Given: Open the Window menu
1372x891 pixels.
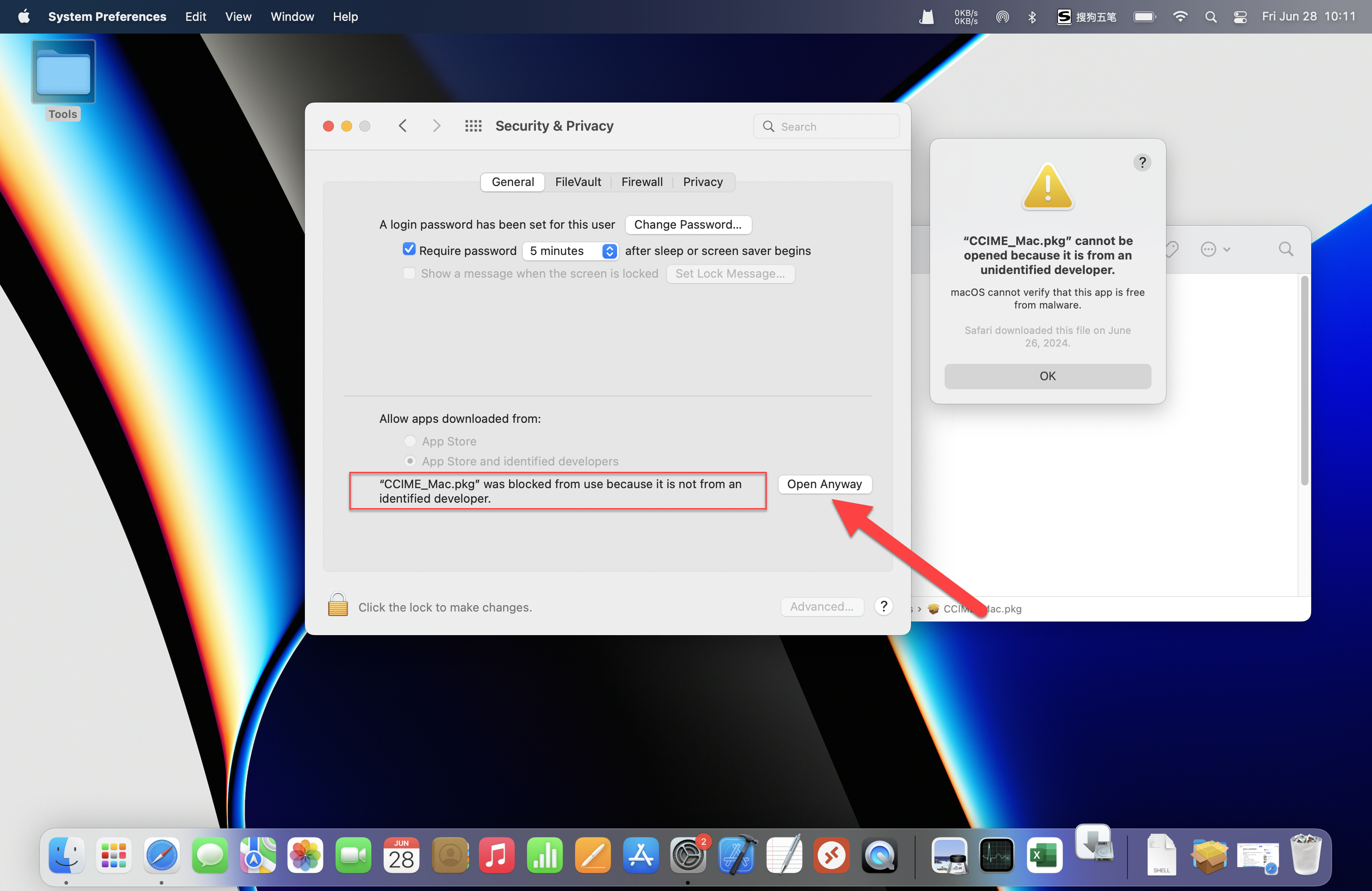Looking at the screenshot, I should click(292, 17).
